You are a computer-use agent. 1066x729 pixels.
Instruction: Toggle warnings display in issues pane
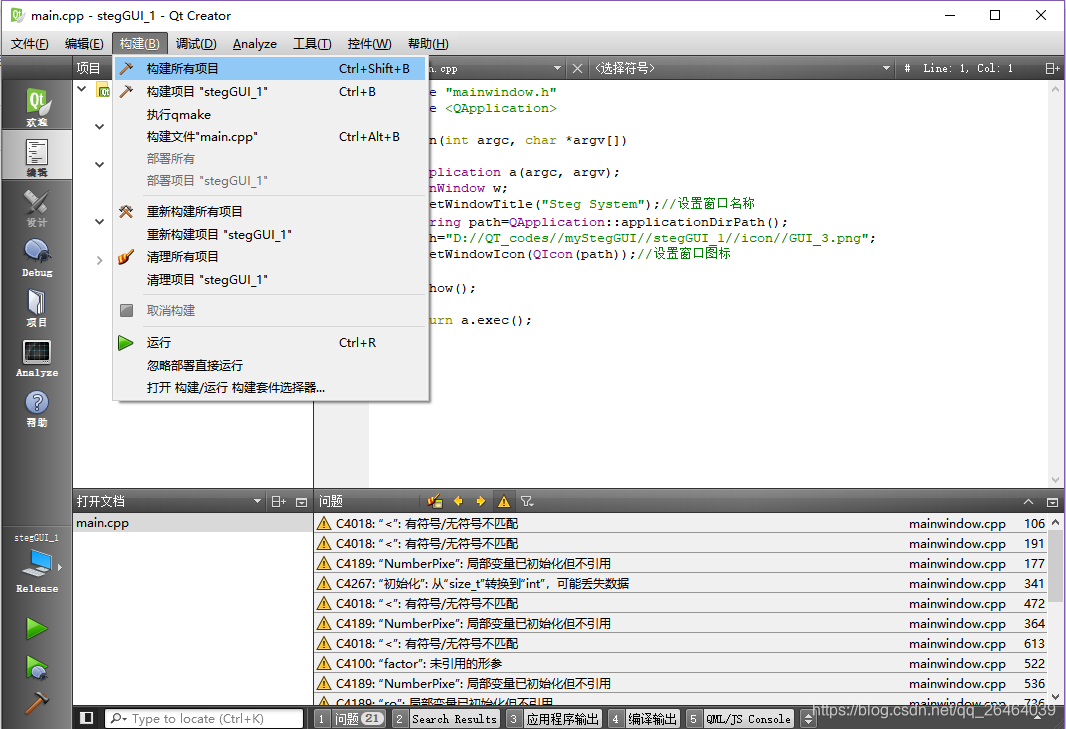click(x=504, y=501)
